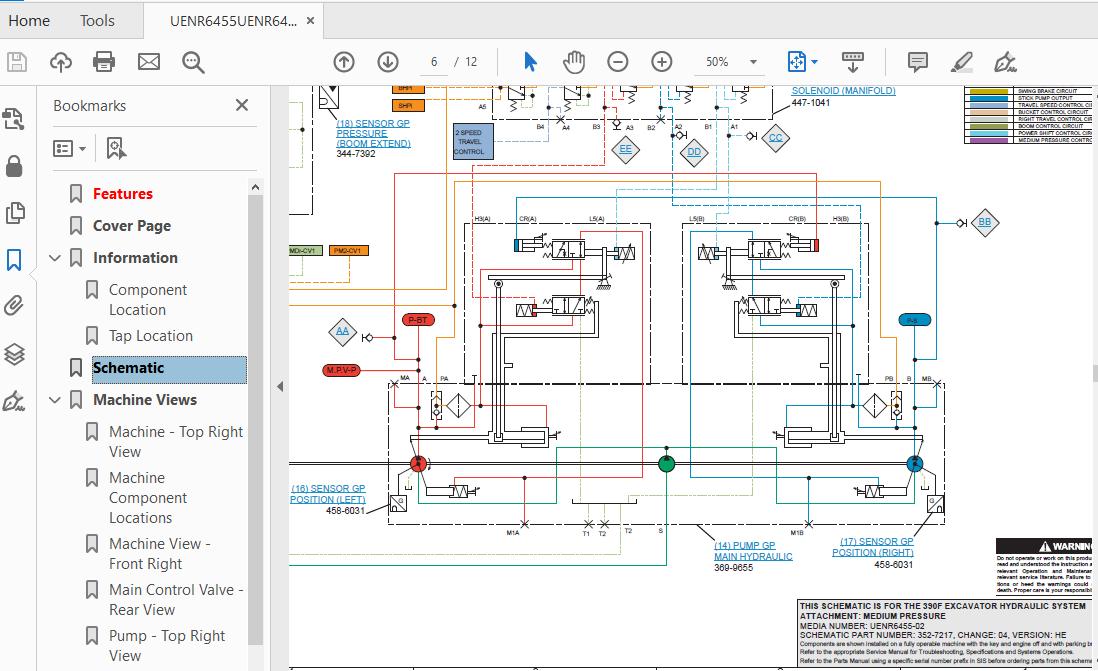Select the Hand pan tool
Viewport: 1098px width, 671px height.
(574, 62)
